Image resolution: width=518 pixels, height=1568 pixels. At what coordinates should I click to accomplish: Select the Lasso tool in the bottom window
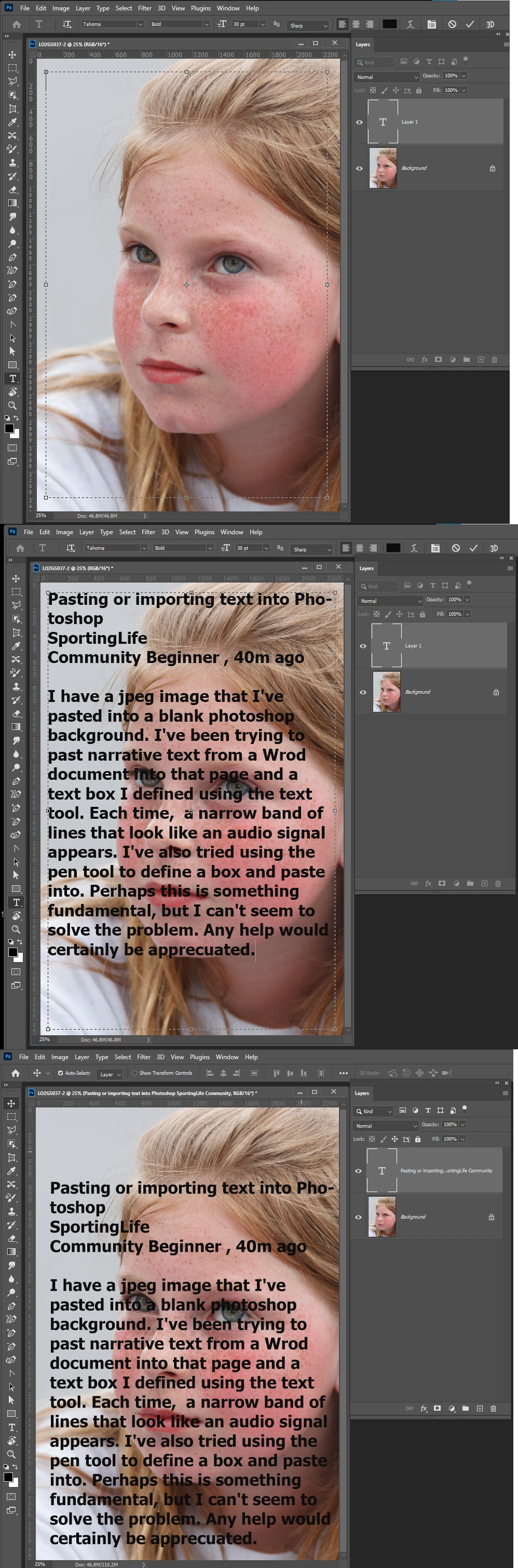coord(11,1130)
